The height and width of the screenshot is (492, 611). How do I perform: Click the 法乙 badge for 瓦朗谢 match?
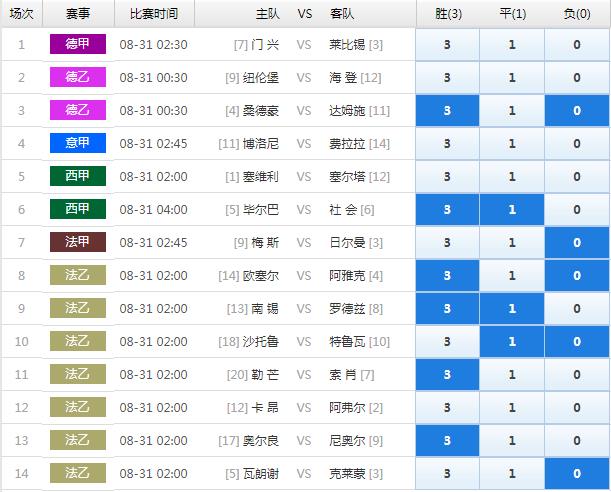click(77, 473)
